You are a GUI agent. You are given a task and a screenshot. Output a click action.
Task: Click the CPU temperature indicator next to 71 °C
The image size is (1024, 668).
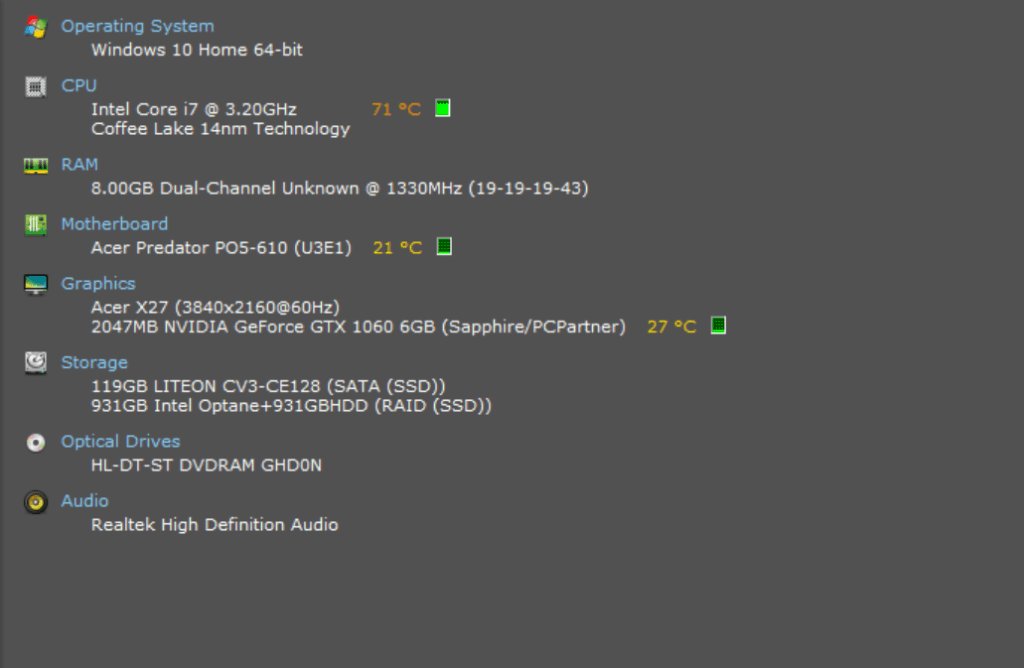(x=443, y=108)
